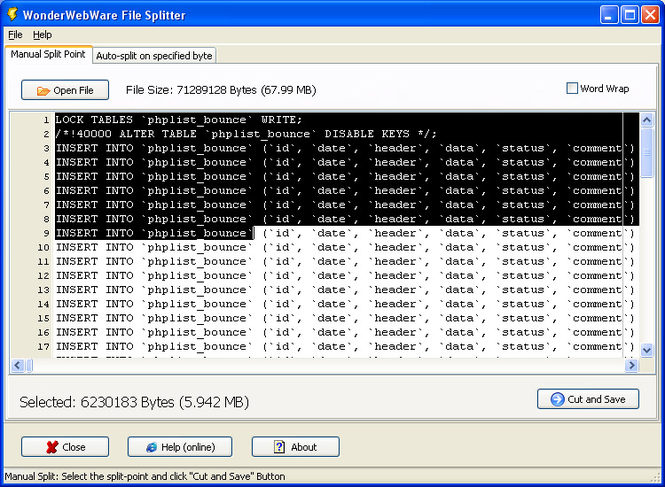Minimize the File Splitter window
The width and height of the screenshot is (665, 487).
(609, 14)
